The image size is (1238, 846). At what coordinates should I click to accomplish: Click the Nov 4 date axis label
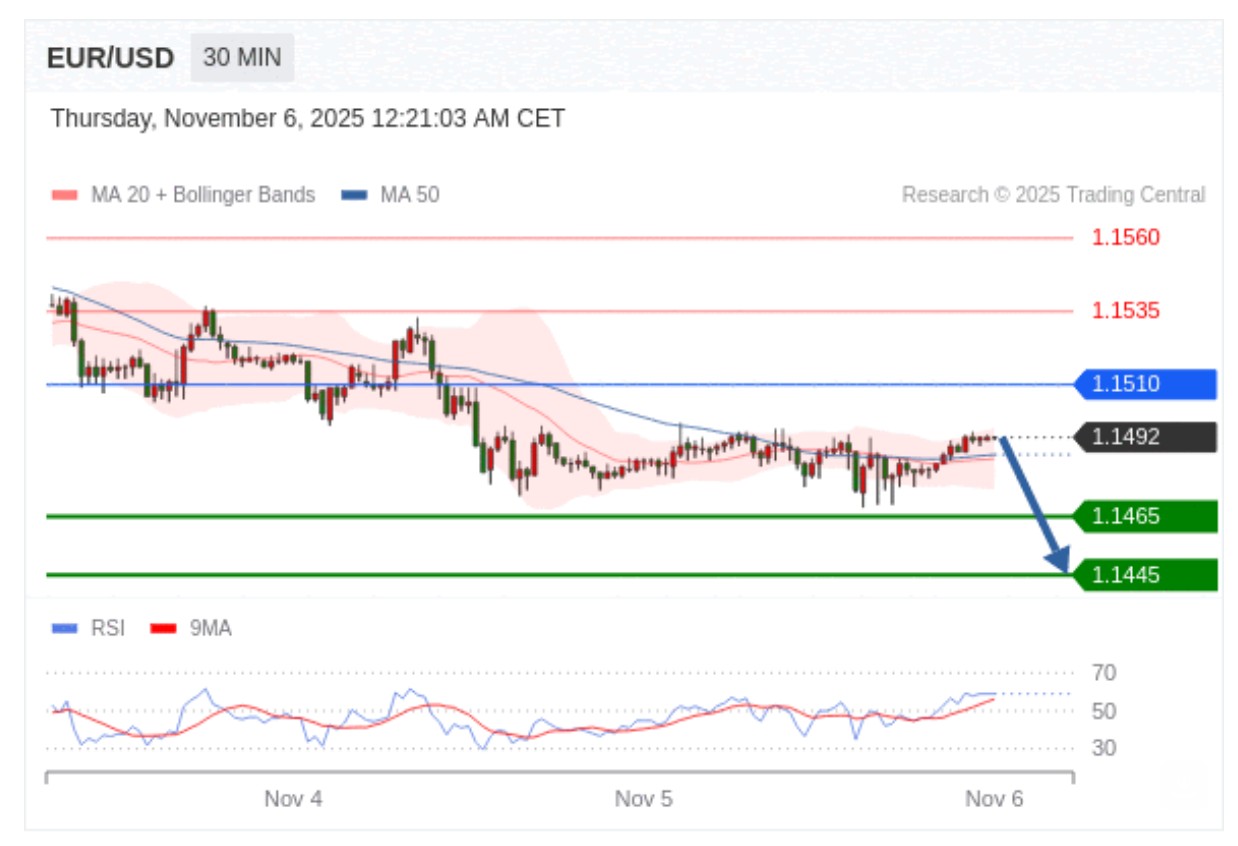tap(293, 799)
